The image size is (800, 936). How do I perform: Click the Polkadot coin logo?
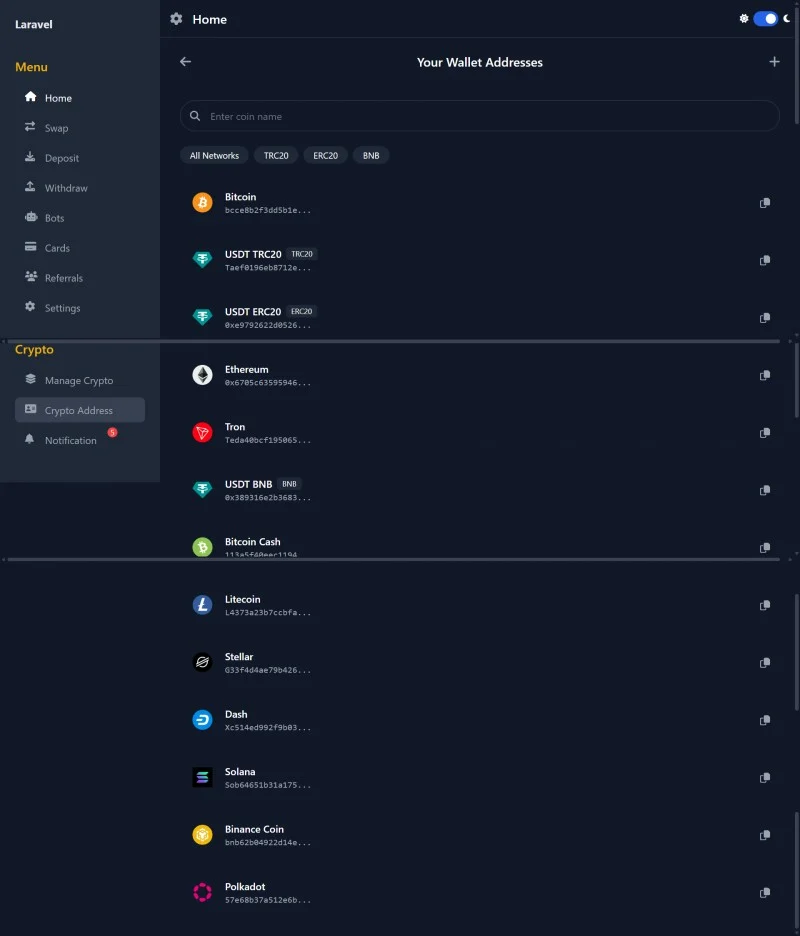[202, 892]
